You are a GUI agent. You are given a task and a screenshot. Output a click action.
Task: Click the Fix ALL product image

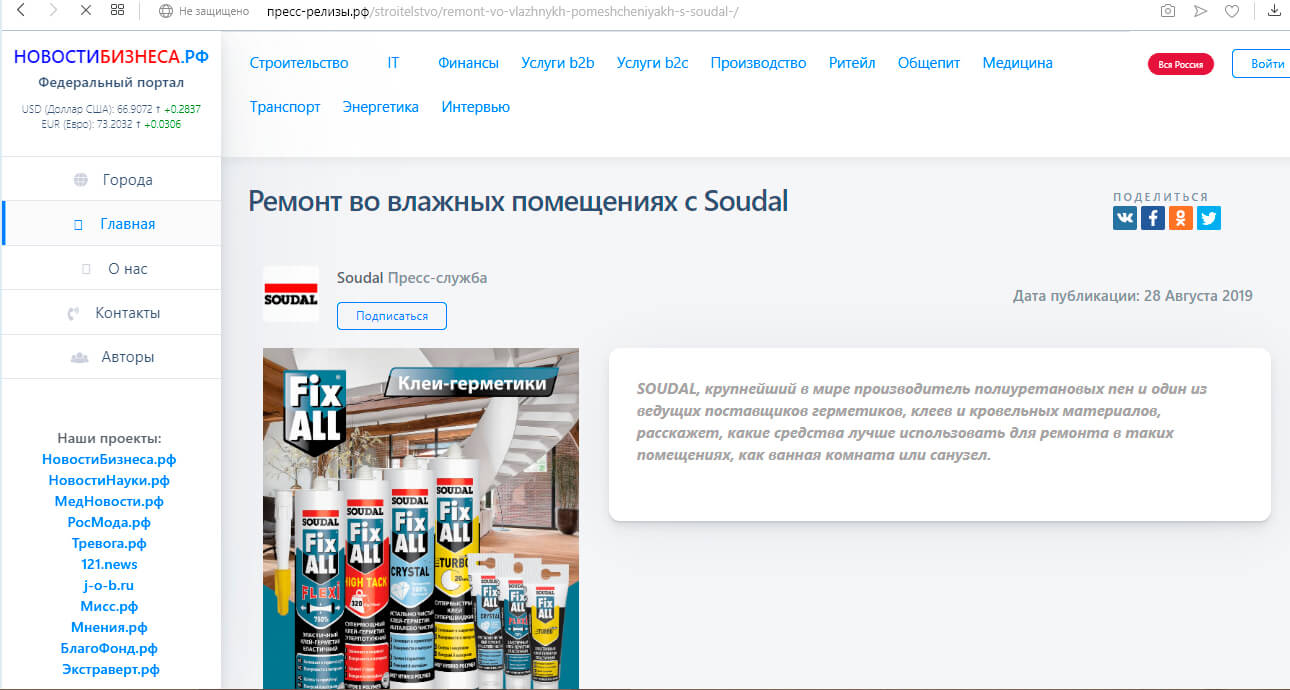pos(420,518)
